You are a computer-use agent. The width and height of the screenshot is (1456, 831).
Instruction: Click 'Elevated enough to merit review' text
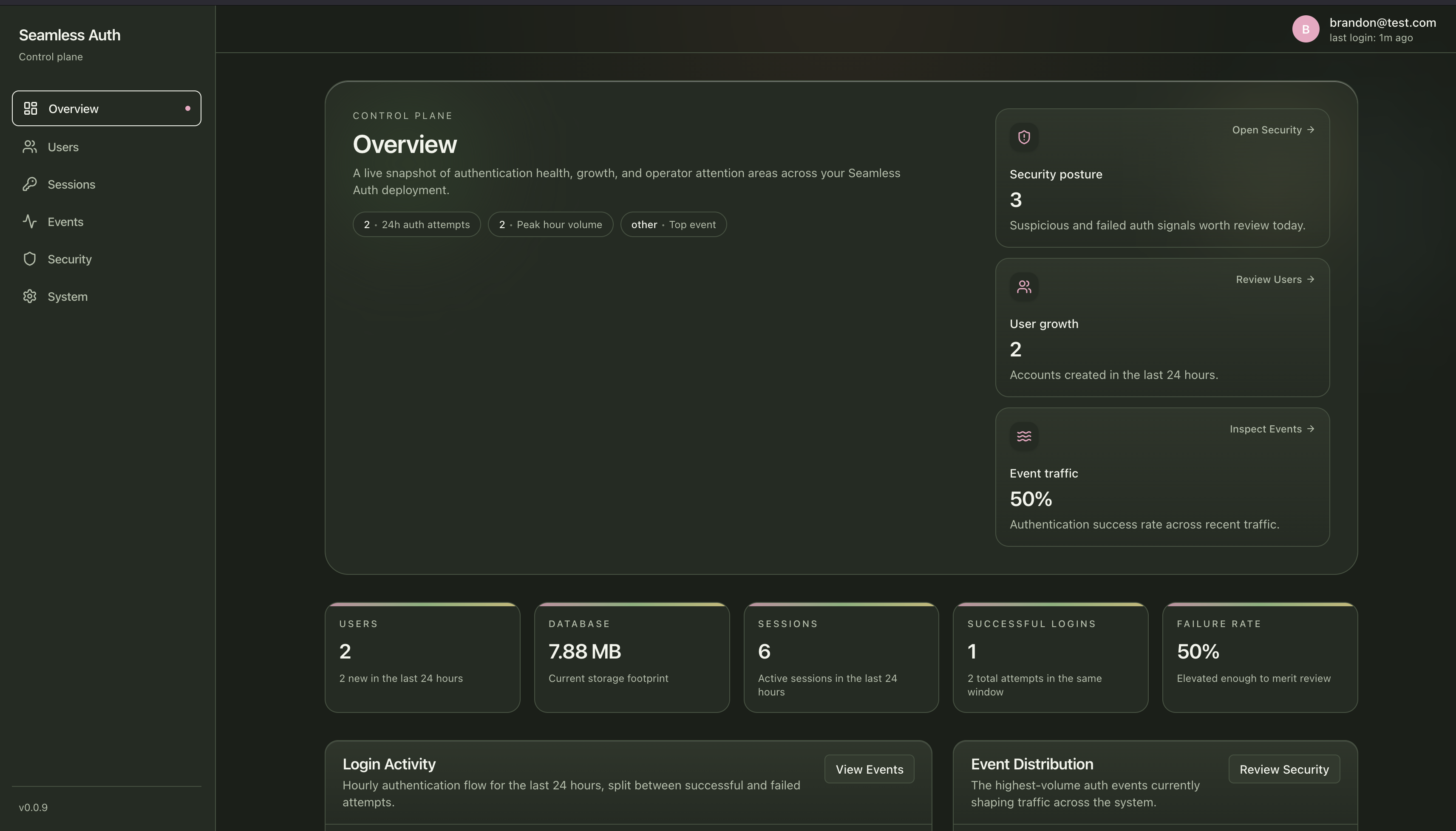pyautogui.click(x=1253, y=678)
